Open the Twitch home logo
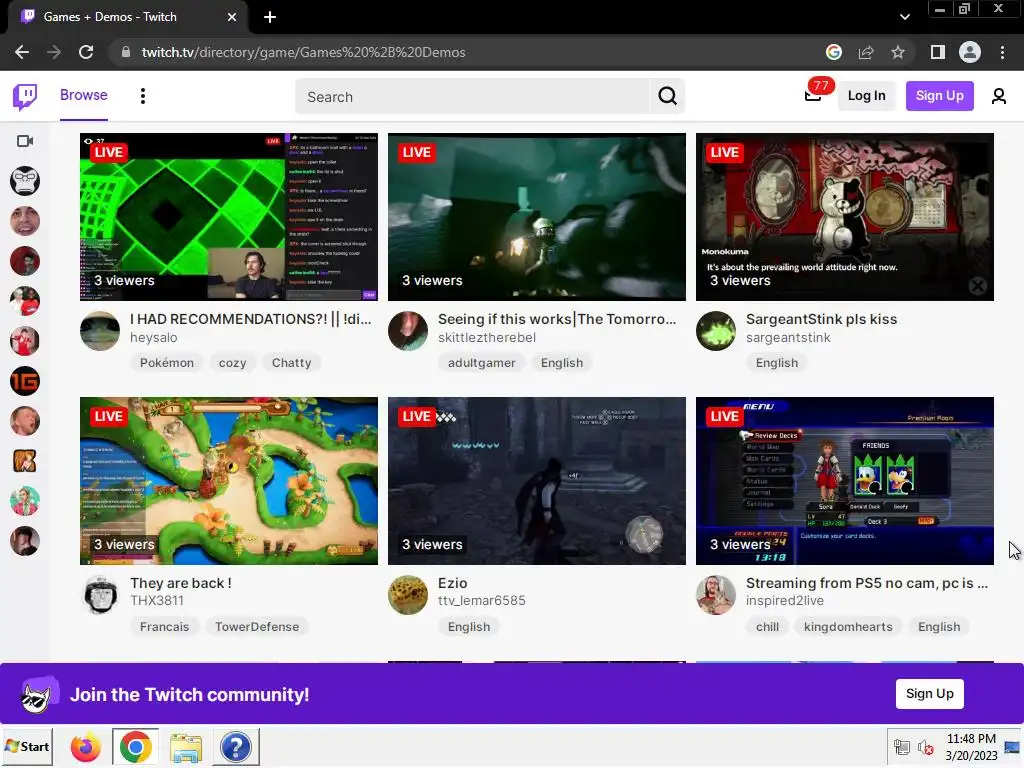Image resolution: width=1024 pixels, height=768 pixels. pos(25,97)
